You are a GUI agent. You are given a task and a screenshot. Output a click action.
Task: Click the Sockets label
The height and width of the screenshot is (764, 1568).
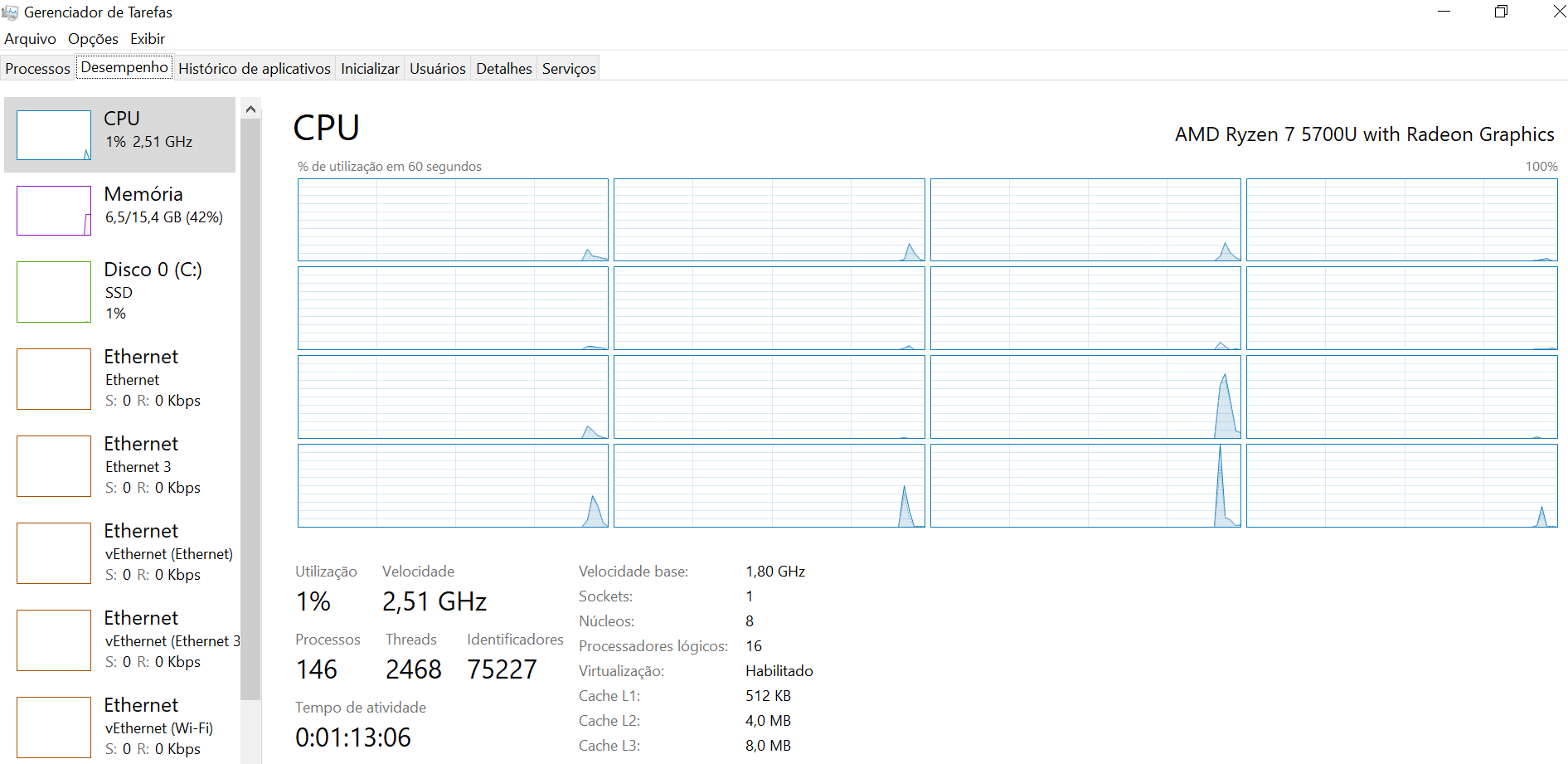(605, 596)
